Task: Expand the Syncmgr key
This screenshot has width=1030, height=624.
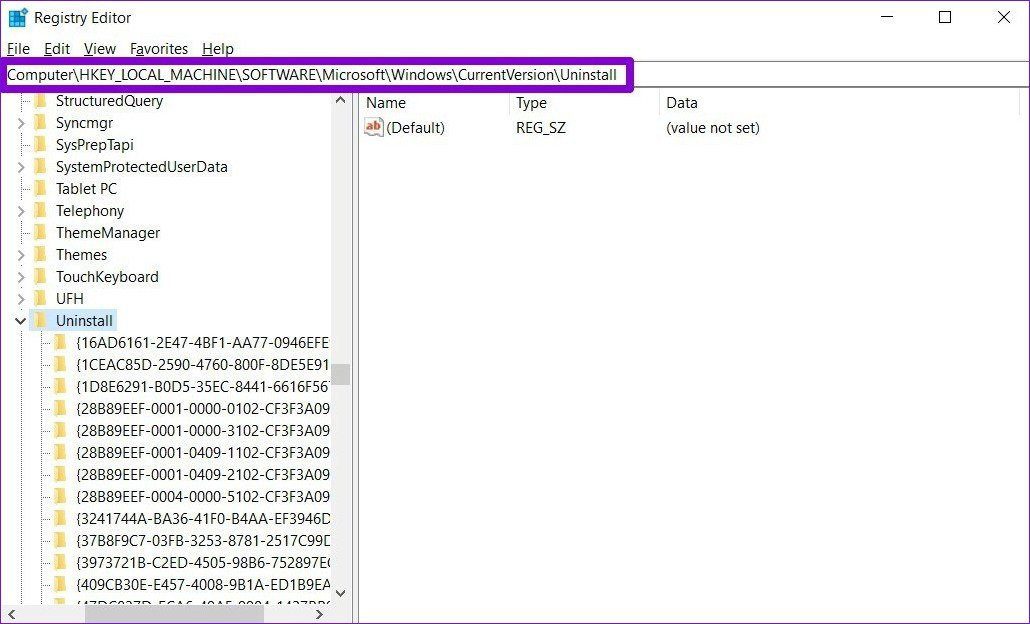Action: pyautogui.click(x=20, y=123)
